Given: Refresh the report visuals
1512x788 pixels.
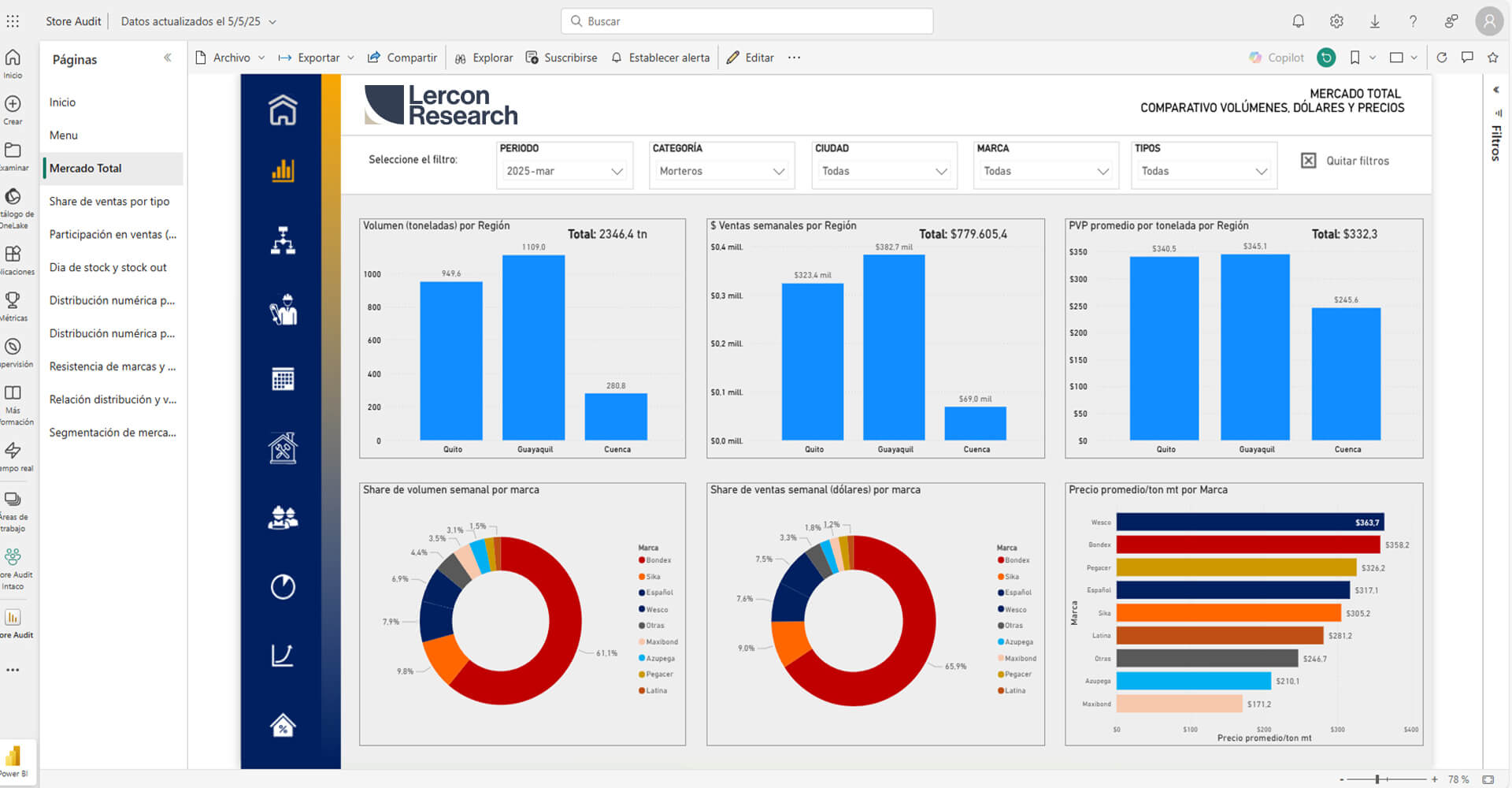Looking at the screenshot, I should 1441,58.
